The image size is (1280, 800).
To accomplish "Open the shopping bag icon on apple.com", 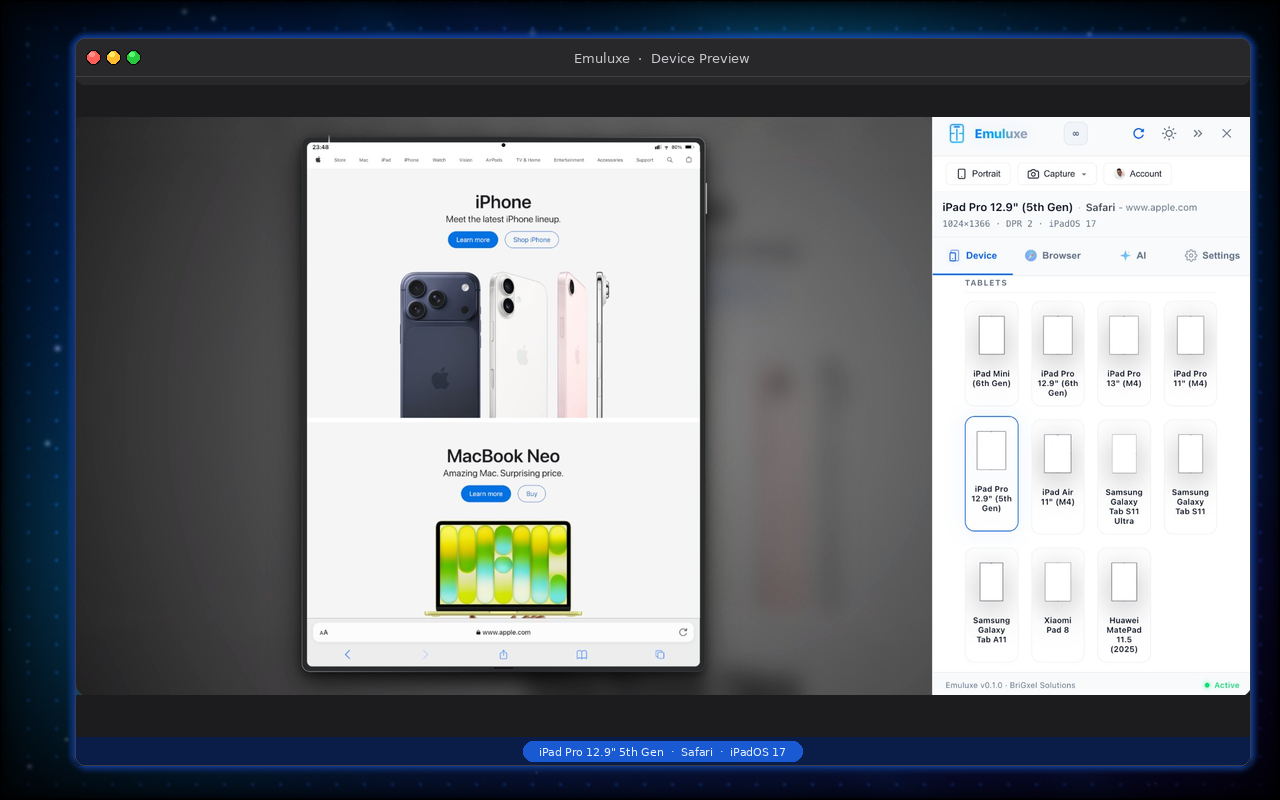I will (688, 160).
